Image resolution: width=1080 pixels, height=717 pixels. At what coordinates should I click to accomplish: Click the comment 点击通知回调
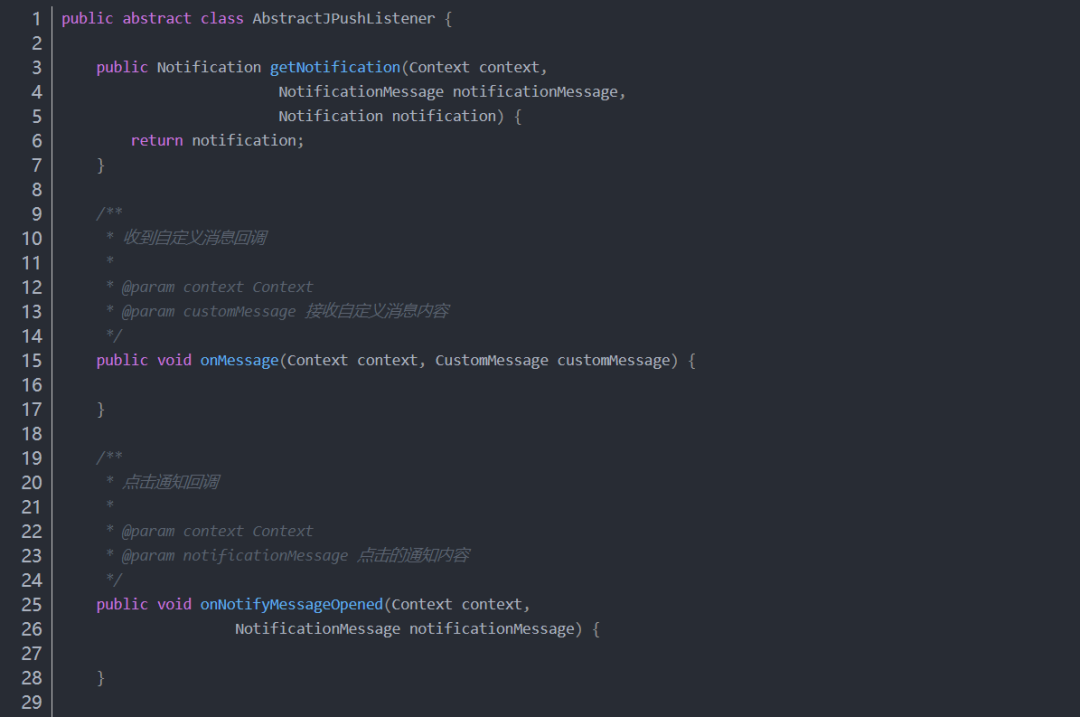(171, 482)
